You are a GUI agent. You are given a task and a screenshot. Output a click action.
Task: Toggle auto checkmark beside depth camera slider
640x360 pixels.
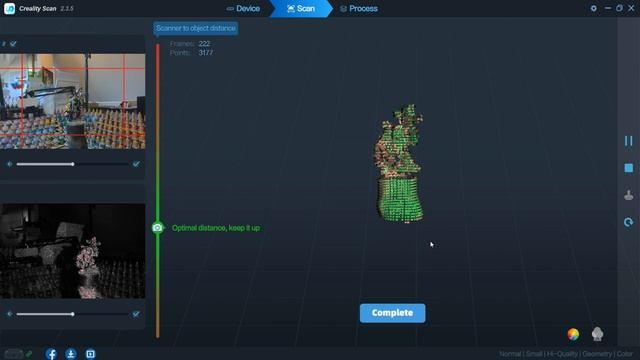click(136, 314)
